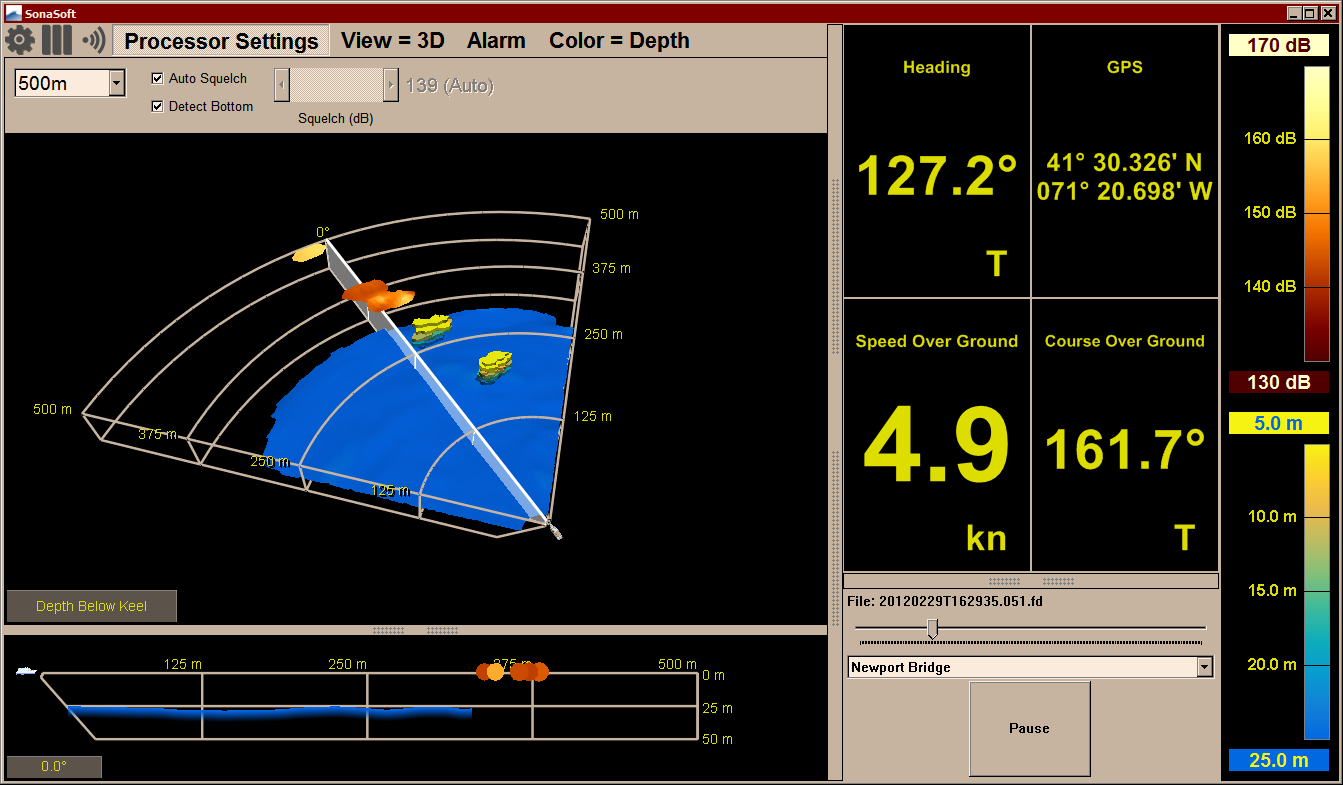Click the ship icon in profile view
This screenshot has height=785, width=1343.
[x=26, y=671]
